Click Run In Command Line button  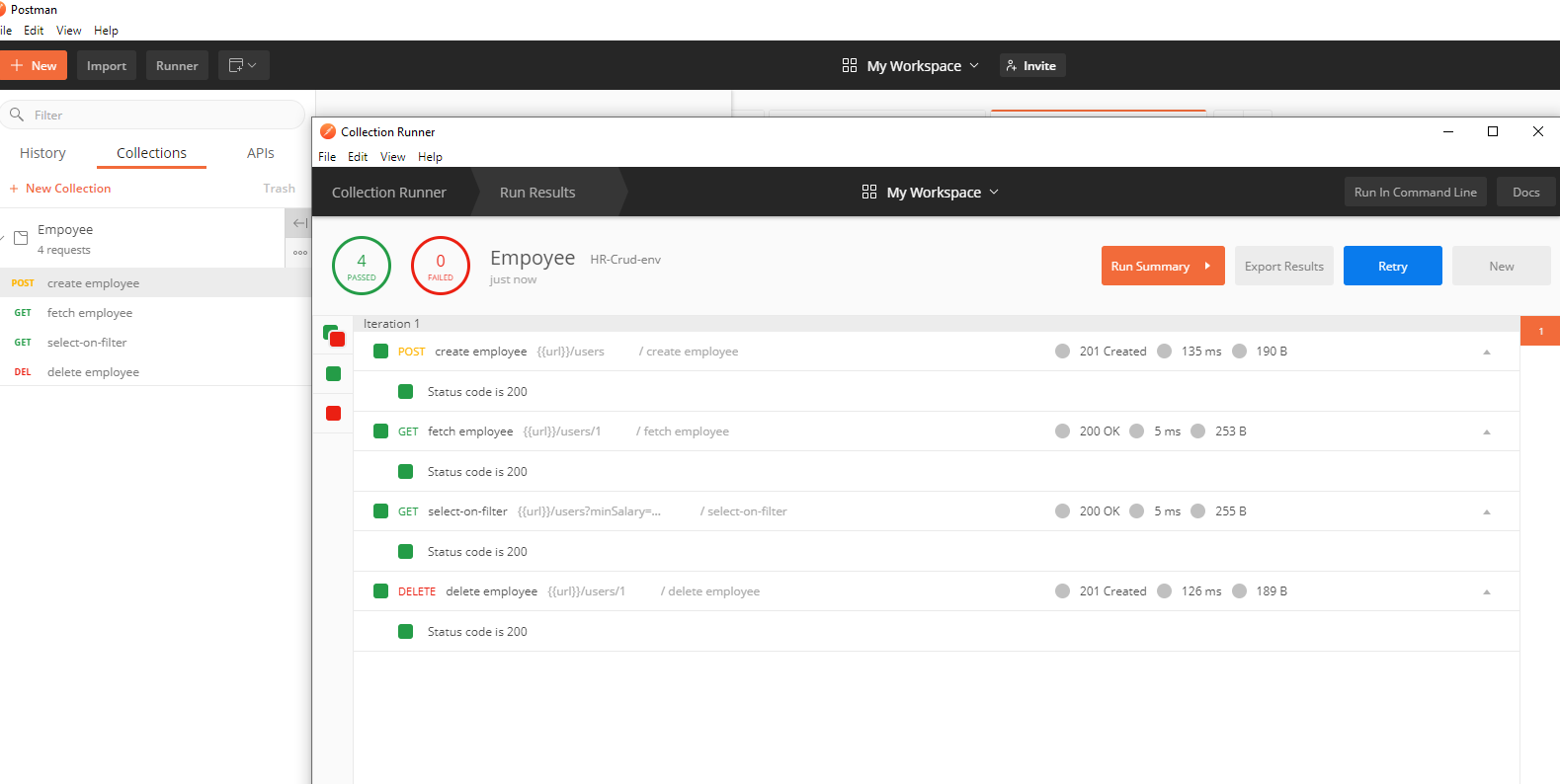pyautogui.click(x=1416, y=192)
